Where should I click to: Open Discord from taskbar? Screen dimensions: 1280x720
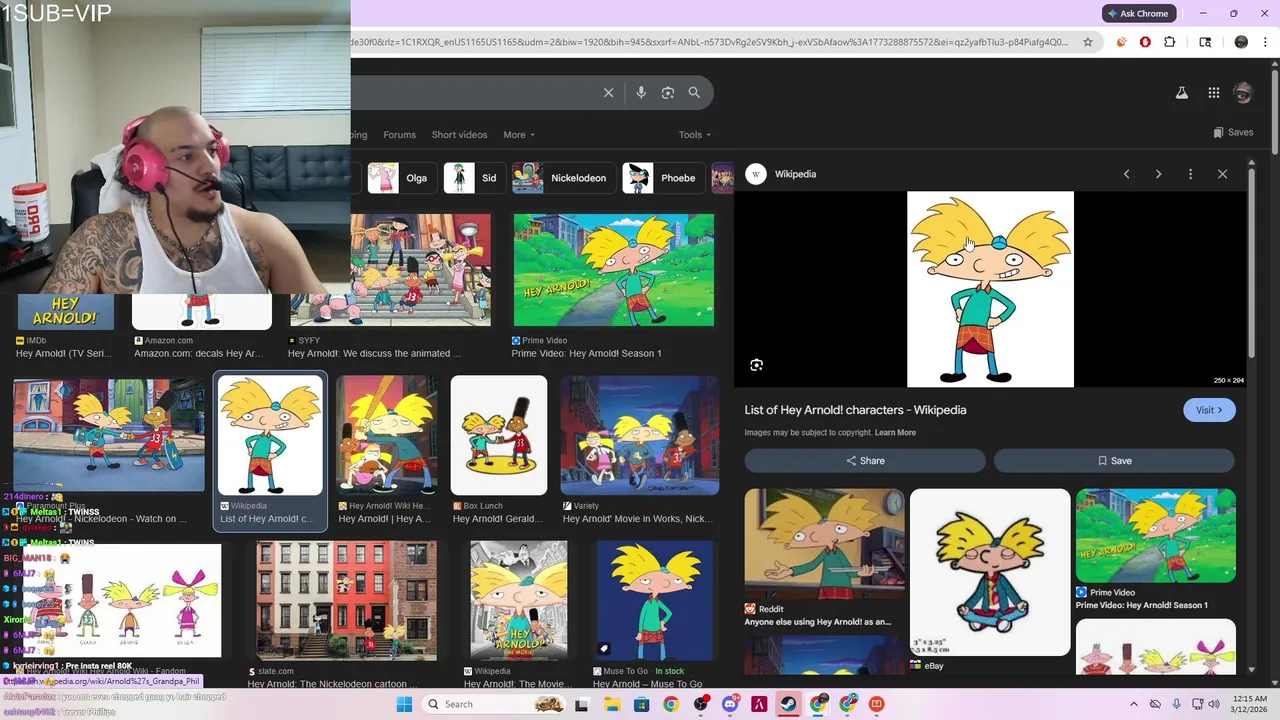[x=730, y=704]
